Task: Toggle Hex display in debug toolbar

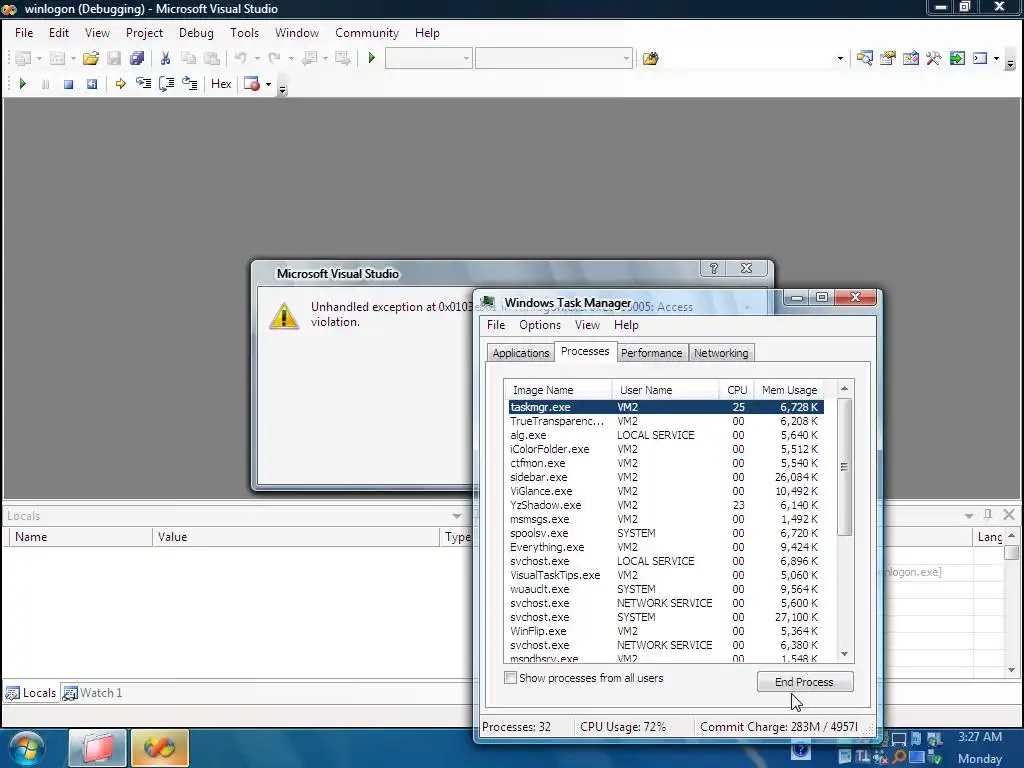Action: pyautogui.click(x=221, y=84)
